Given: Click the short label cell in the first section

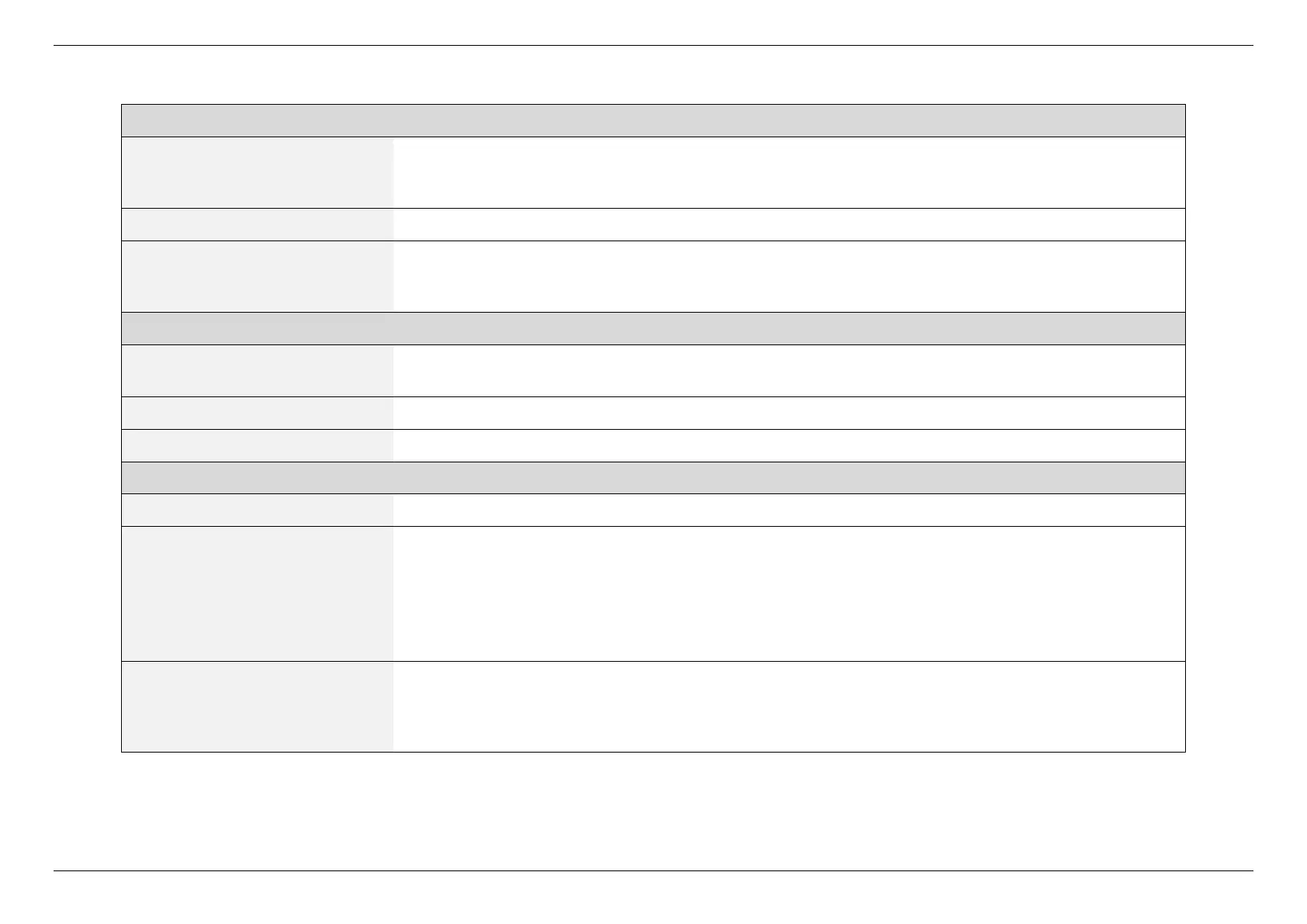Looking at the screenshot, I should tap(258, 224).
